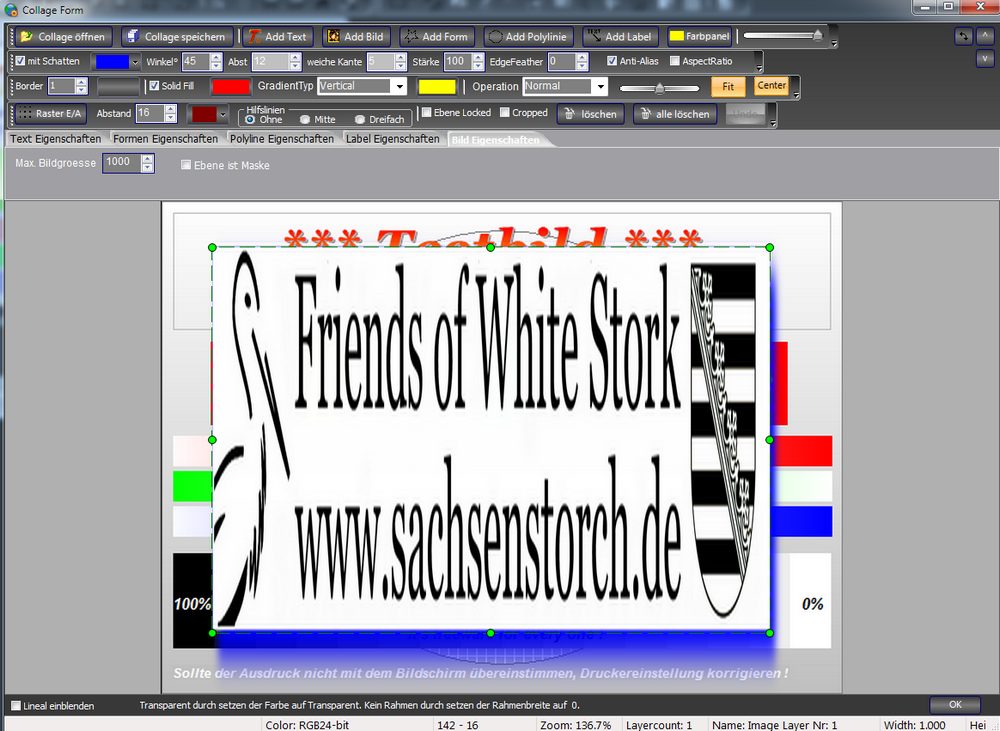Screen dimensions: 1000x731
Task: Choose the Ohne guide lines option
Action: 250,119
